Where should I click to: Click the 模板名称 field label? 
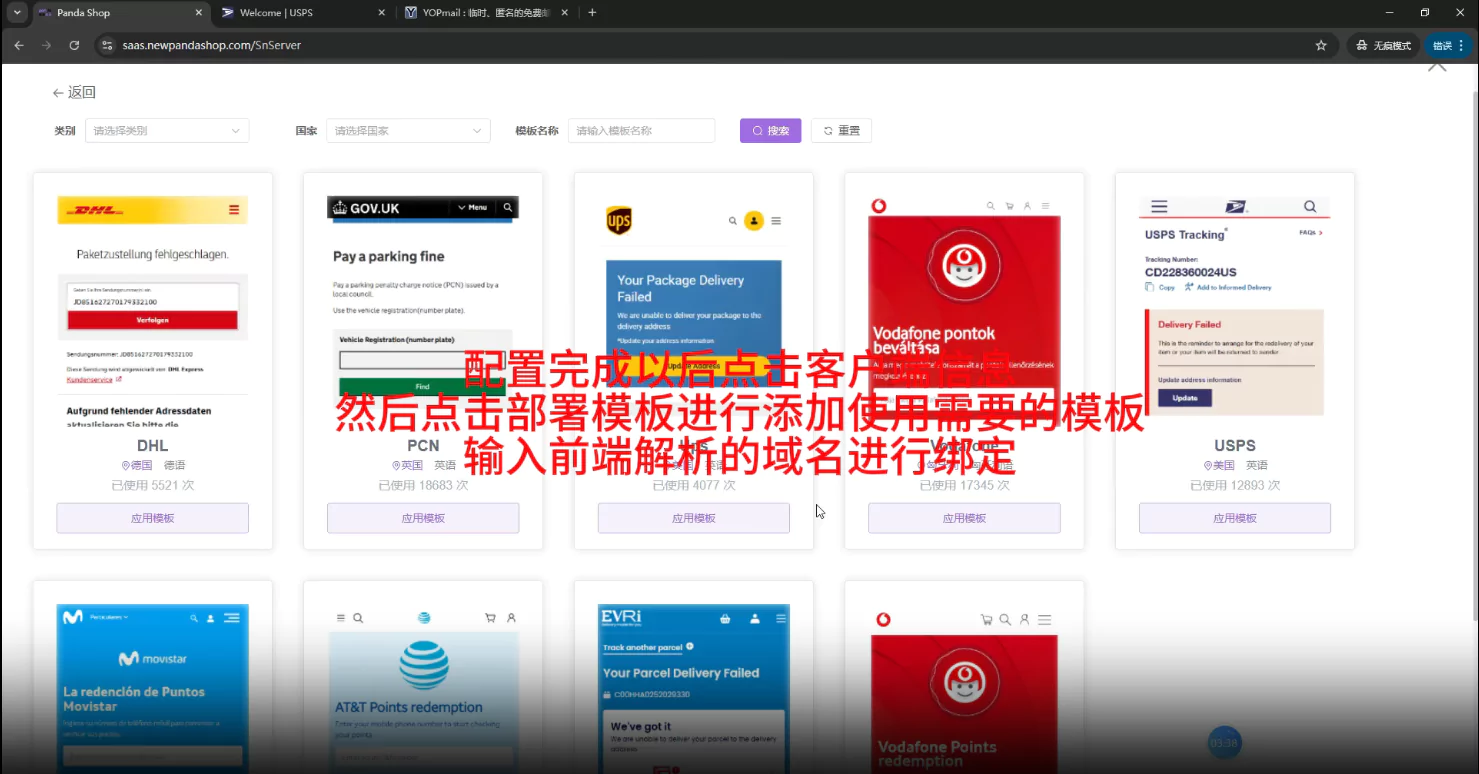[537, 131]
